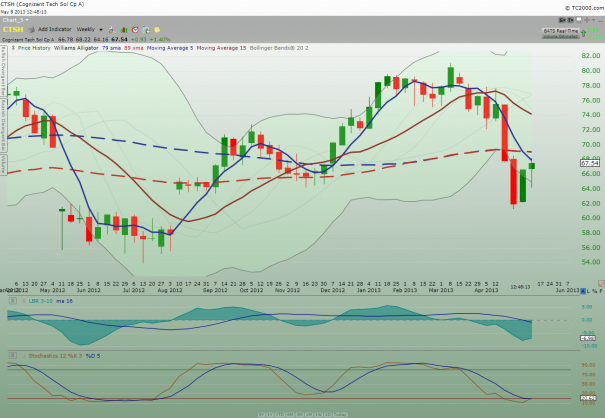This screenshot has height=418, width=605.
Task: Select the 1W time range button
Action: click(319, 415)
